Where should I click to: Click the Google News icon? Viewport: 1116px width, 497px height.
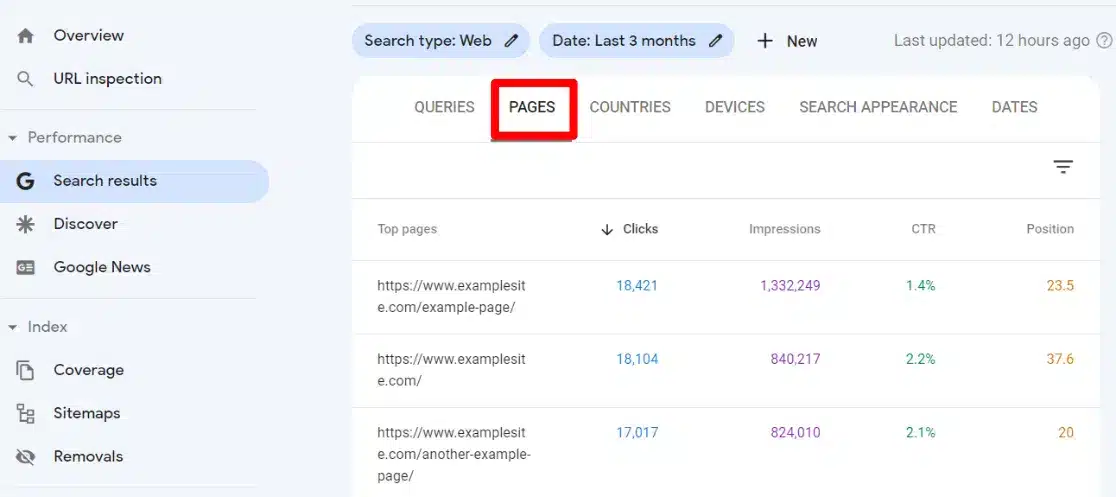[26, 268]
